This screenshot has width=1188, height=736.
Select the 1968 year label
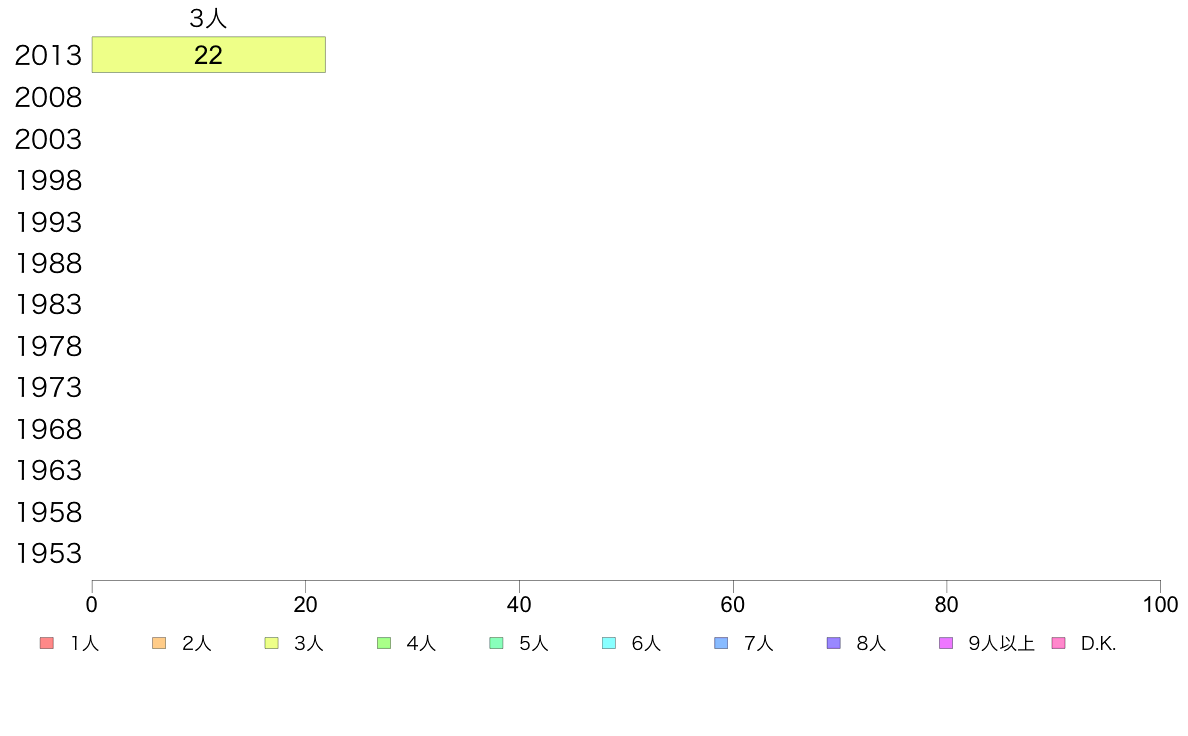tap(48, 429)
